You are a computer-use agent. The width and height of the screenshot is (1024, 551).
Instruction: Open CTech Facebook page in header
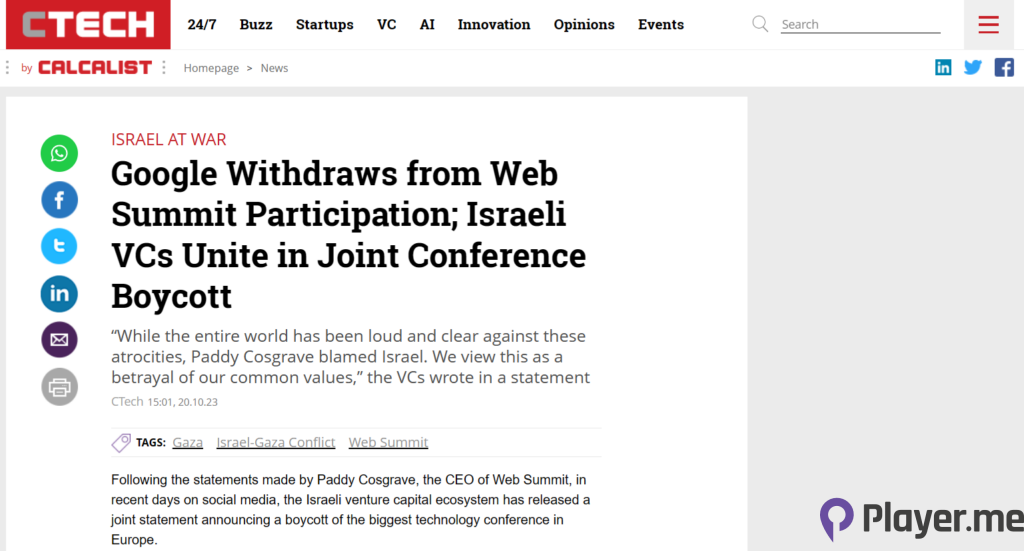pyautogui.click(x=1003, y=67)
